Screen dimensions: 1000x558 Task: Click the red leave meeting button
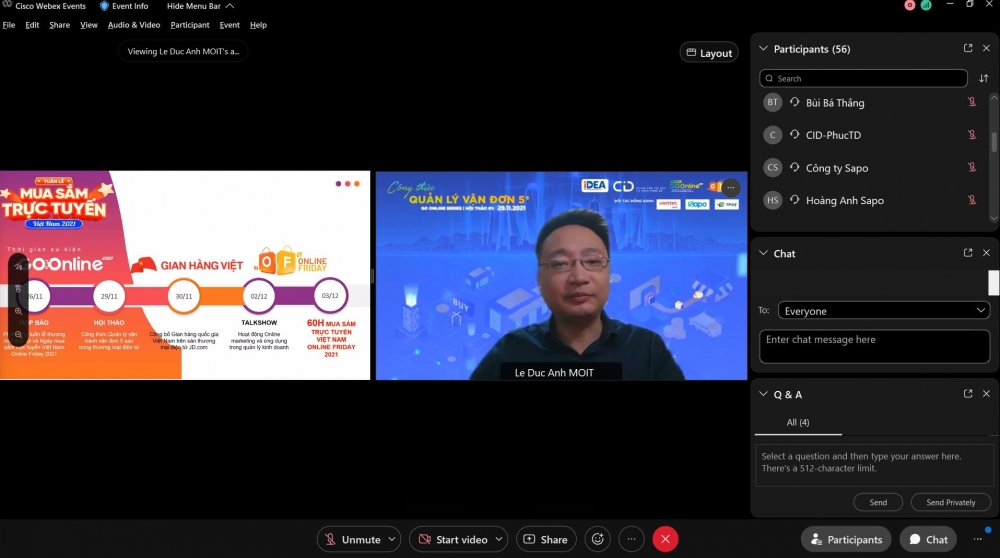click(x=665, y=539)
